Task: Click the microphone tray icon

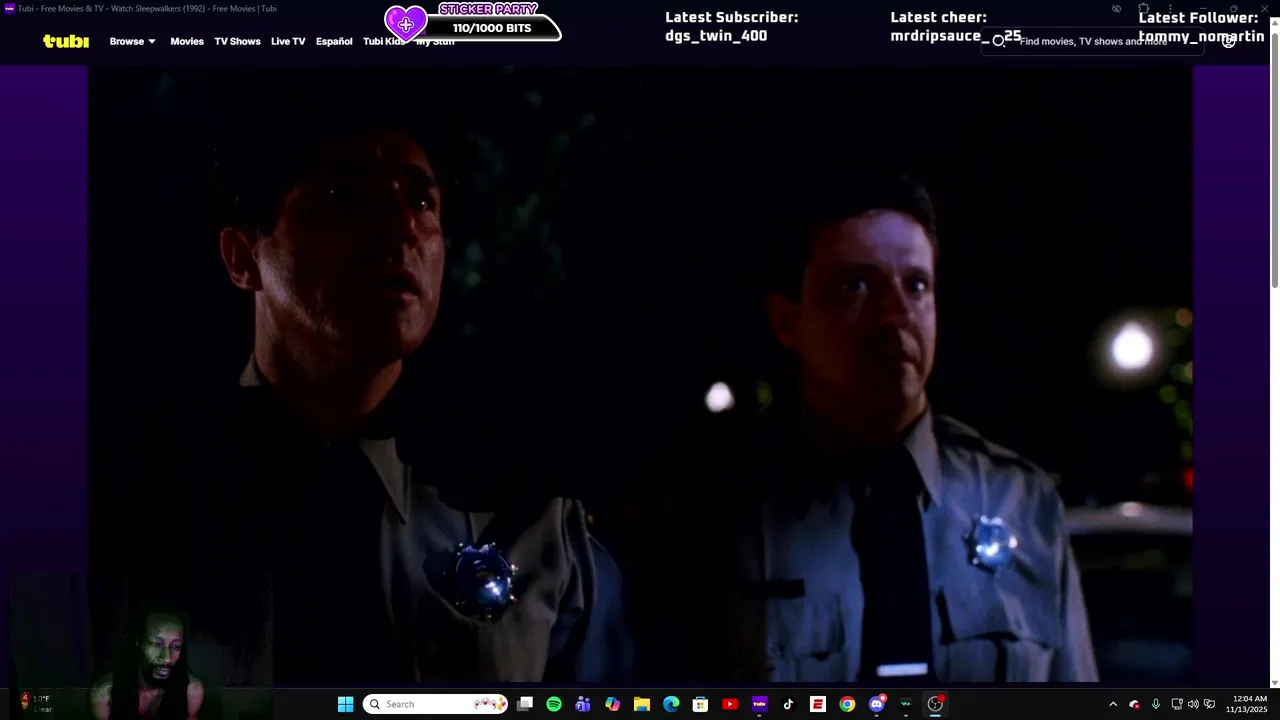Action: pyautogui.click(x=1156, y=704)
